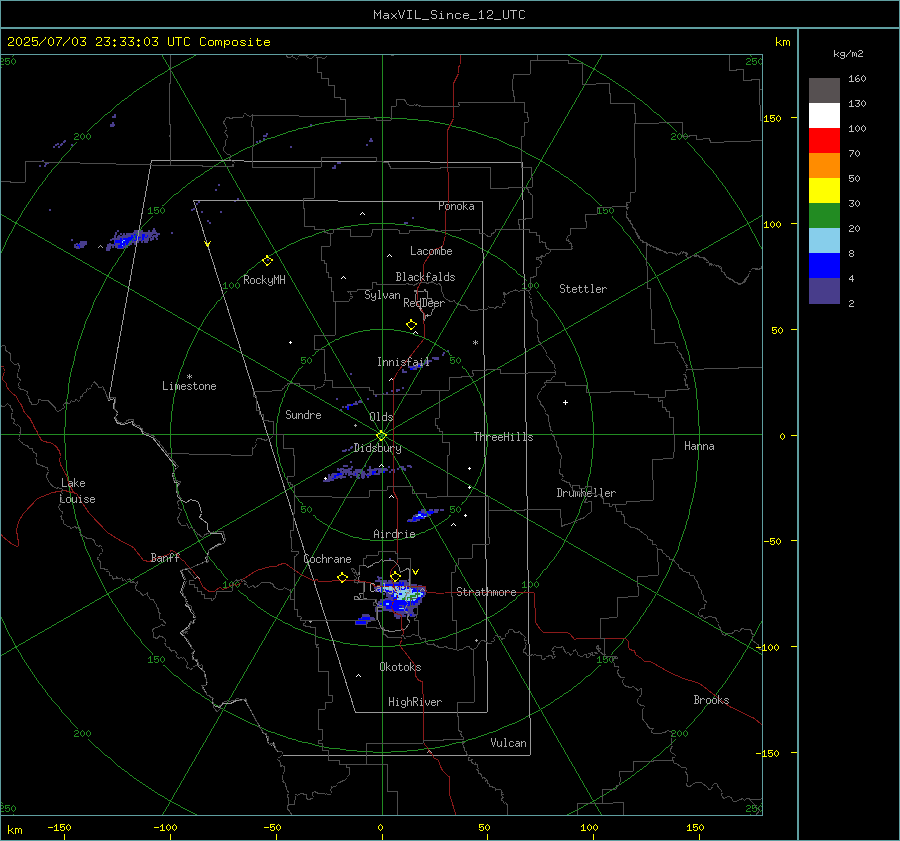Click the Innisfail town label
Viewport: 900px width, 841px height.
(x=403, y=362)
